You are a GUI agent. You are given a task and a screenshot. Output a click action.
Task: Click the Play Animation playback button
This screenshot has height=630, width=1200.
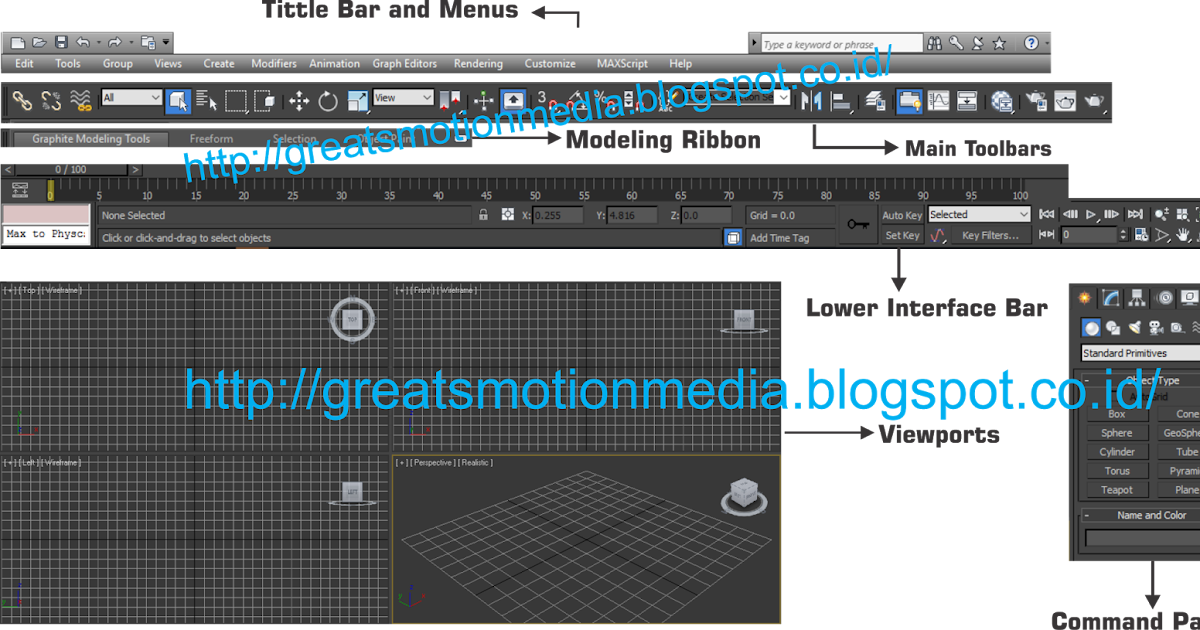(x=1089, y=214)
